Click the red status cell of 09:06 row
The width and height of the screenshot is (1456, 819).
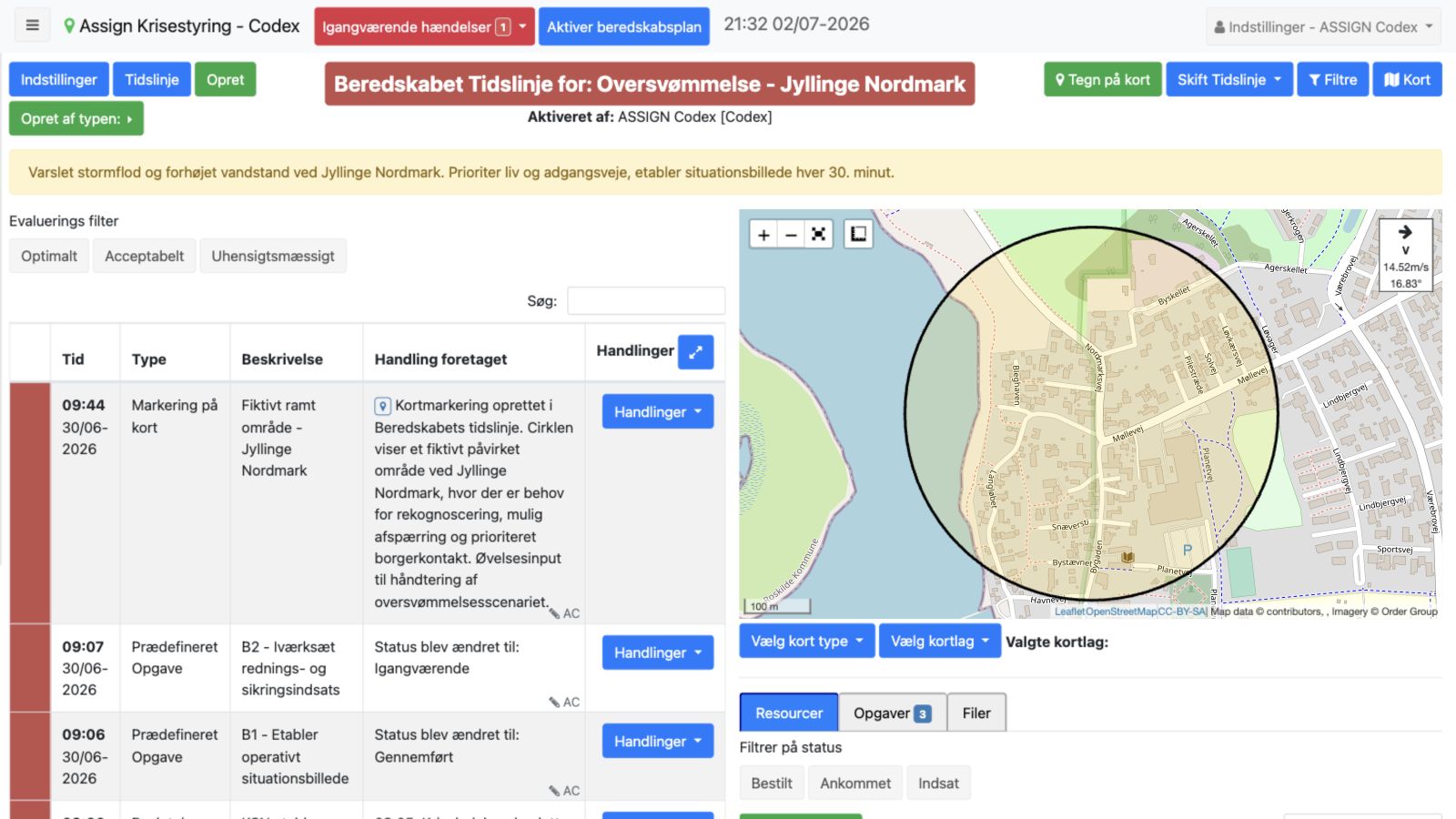pyautogui.click(x=30, y=756)
